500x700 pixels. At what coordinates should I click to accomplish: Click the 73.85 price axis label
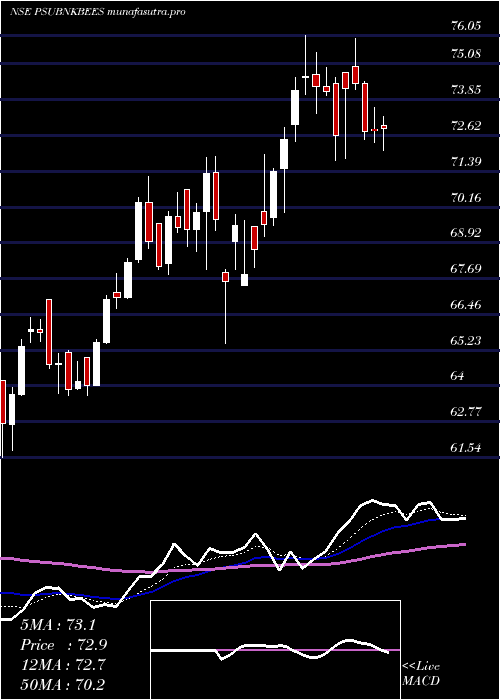point(466,90)
